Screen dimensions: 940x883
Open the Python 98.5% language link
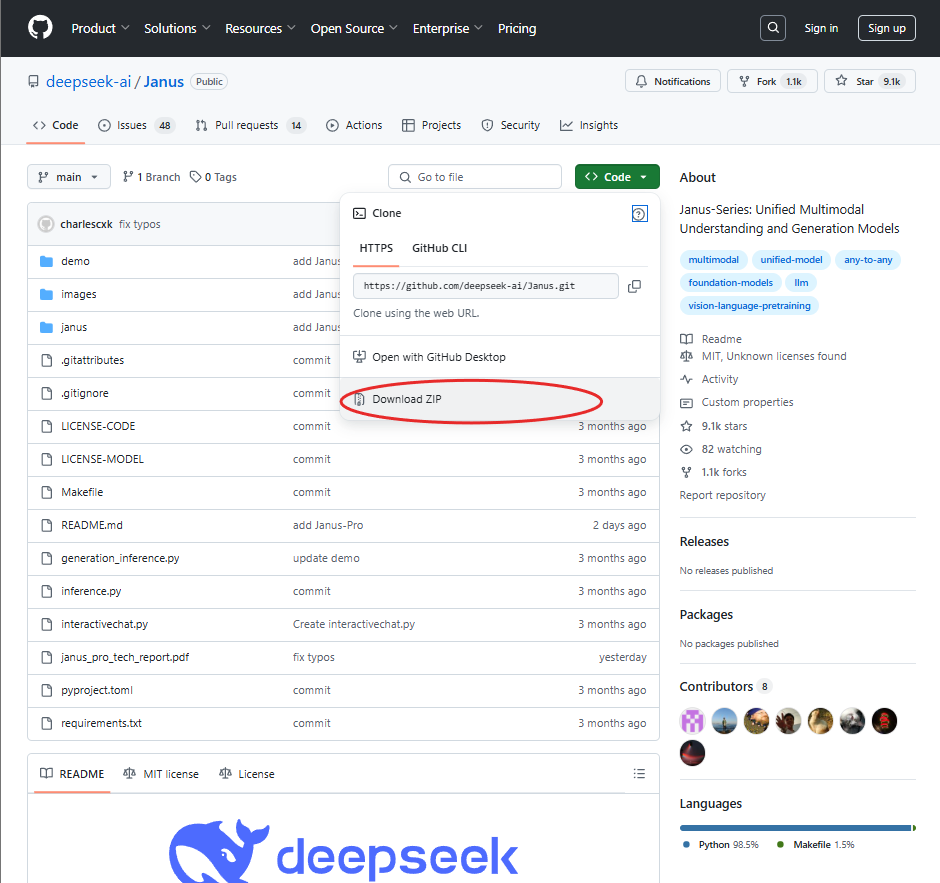pos(721,845)
